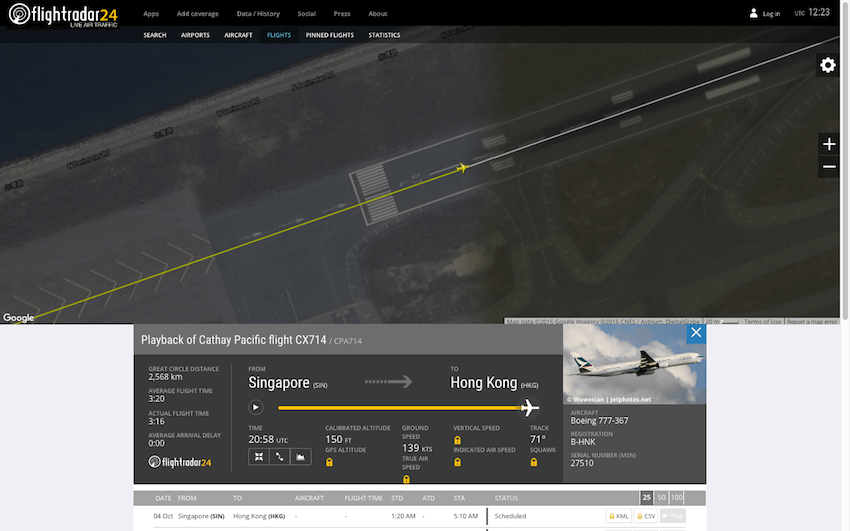
Task: Open the map Terms of Use link
Action: click(x=762, y=321)
